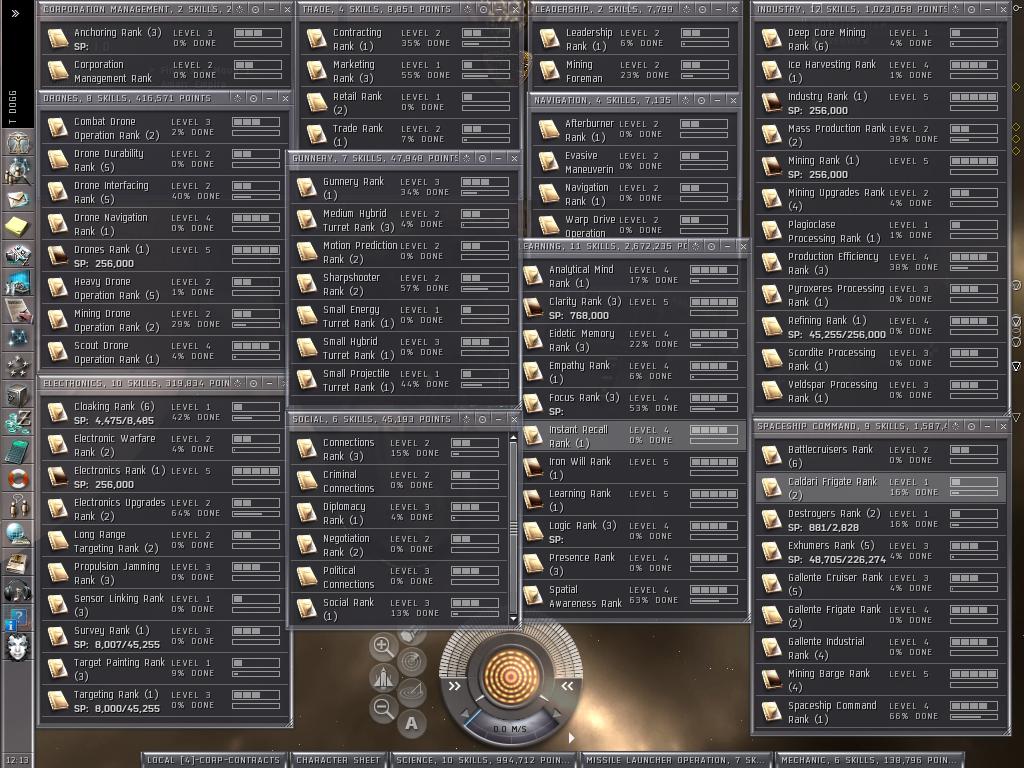Click small white triangle beside the HUD

571,737
